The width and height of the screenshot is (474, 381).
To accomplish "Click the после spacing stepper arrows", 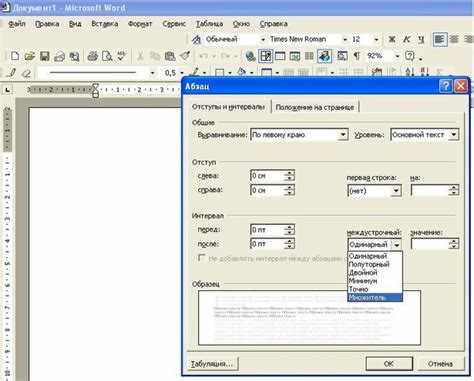I will [x=290, y=244].
